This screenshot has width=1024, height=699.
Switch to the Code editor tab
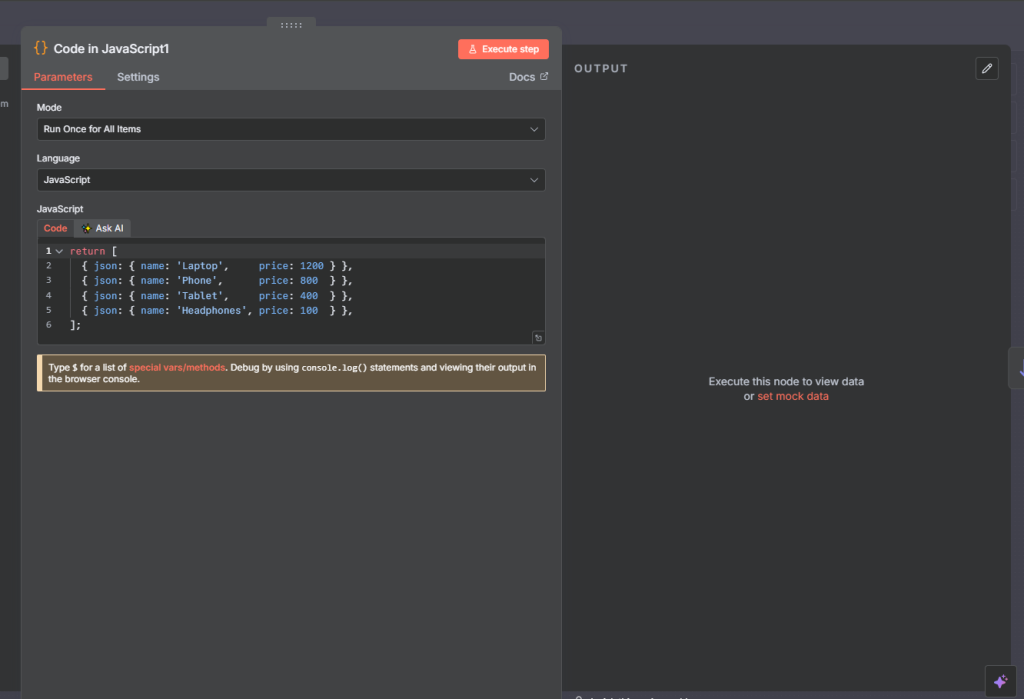pyautogui.click(x=55, y=228)
